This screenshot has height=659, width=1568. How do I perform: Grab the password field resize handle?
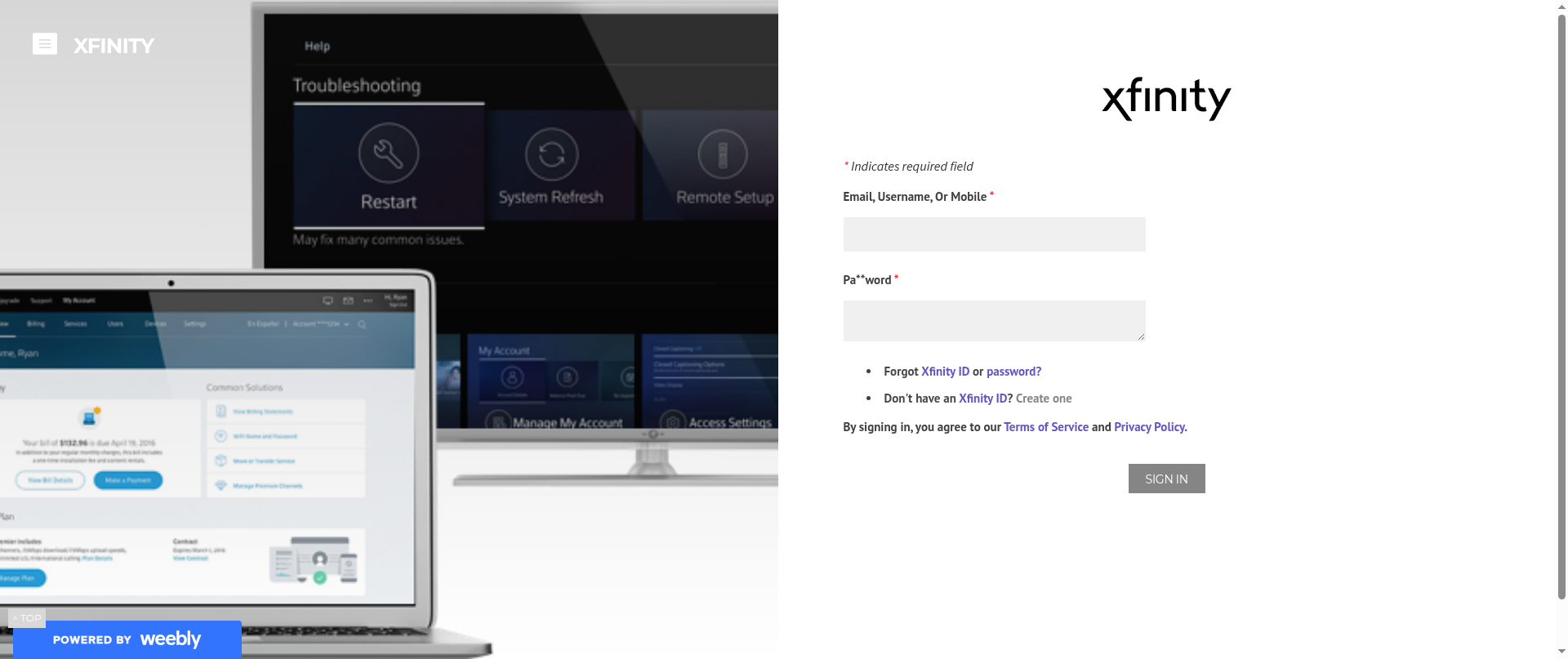1140,336
